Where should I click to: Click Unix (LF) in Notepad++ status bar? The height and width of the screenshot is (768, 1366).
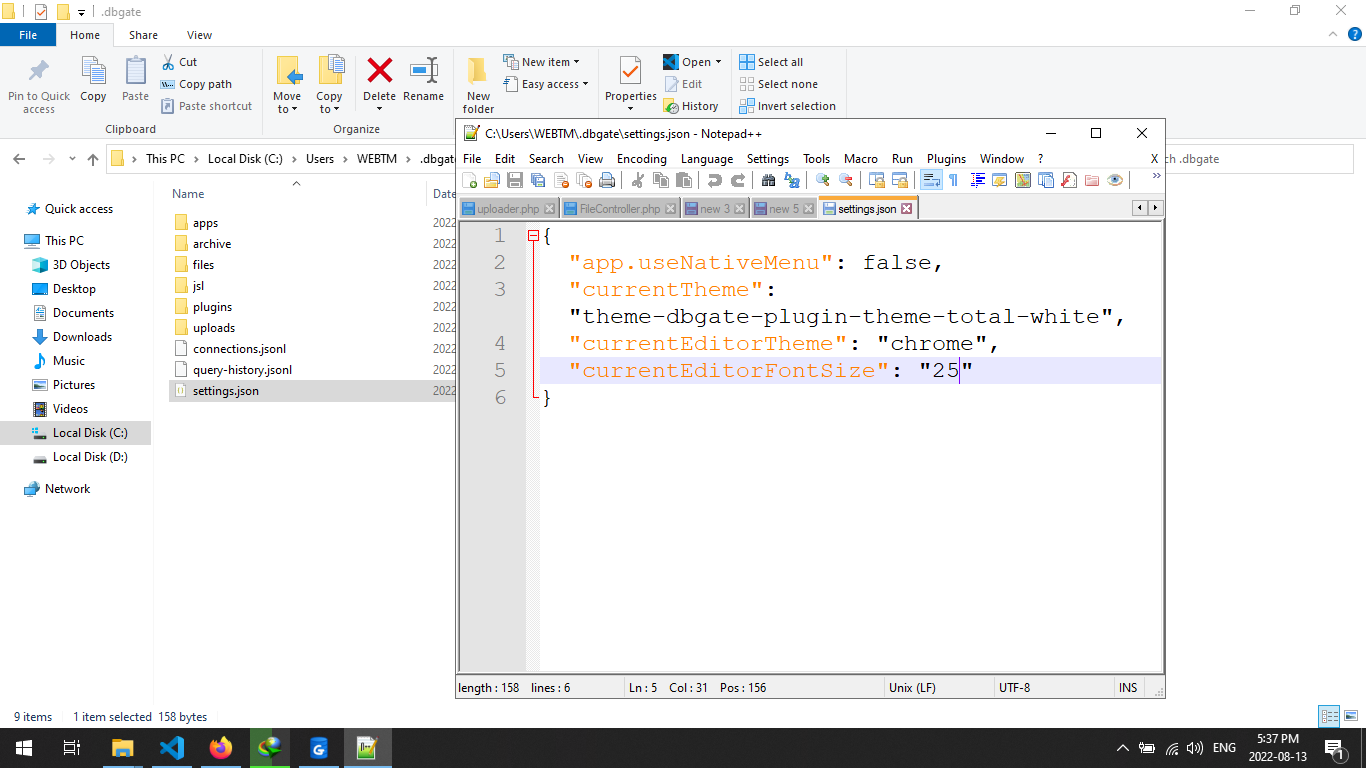tap(912, 688)
